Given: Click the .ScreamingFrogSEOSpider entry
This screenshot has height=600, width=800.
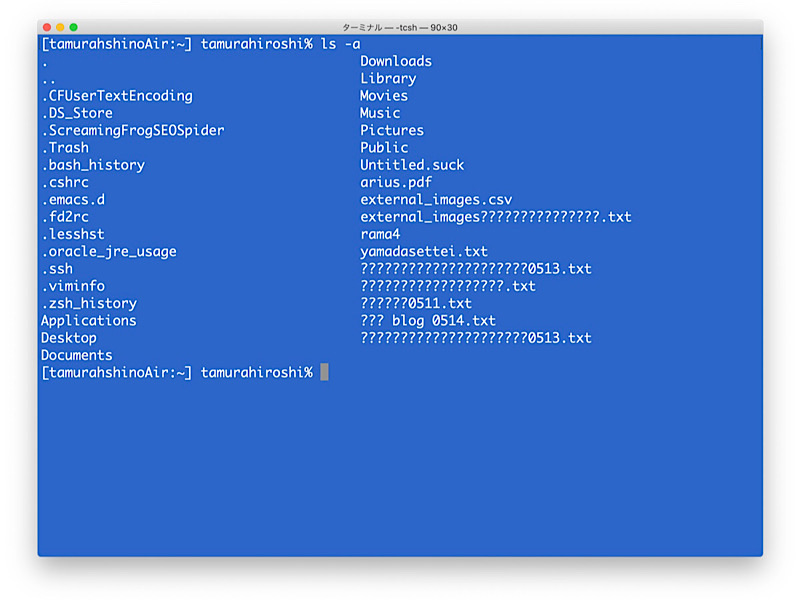Looking at the screenshot, I should coord(133,130).
